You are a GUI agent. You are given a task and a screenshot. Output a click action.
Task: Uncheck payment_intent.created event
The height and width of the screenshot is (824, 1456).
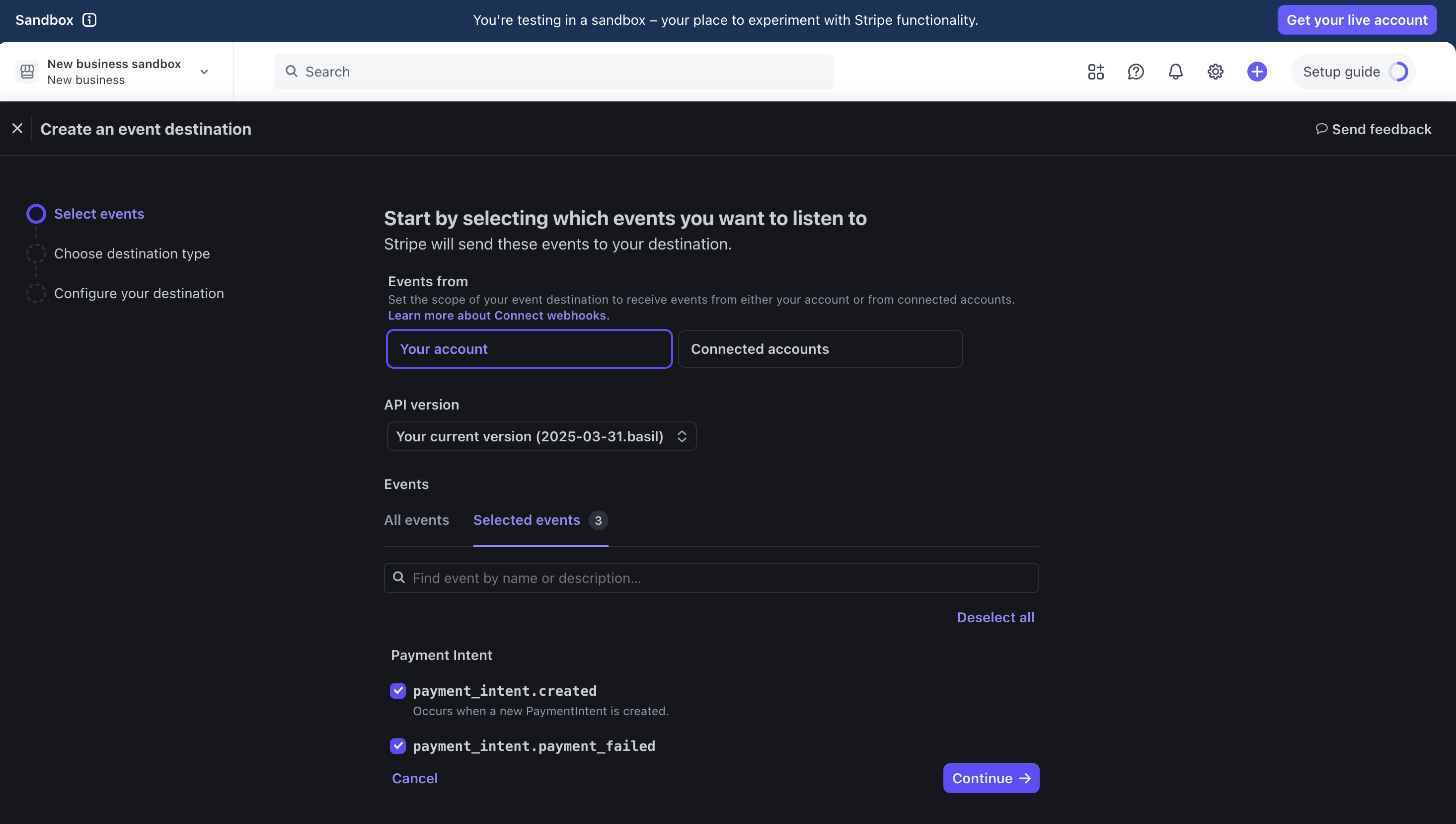coord(398,690)
